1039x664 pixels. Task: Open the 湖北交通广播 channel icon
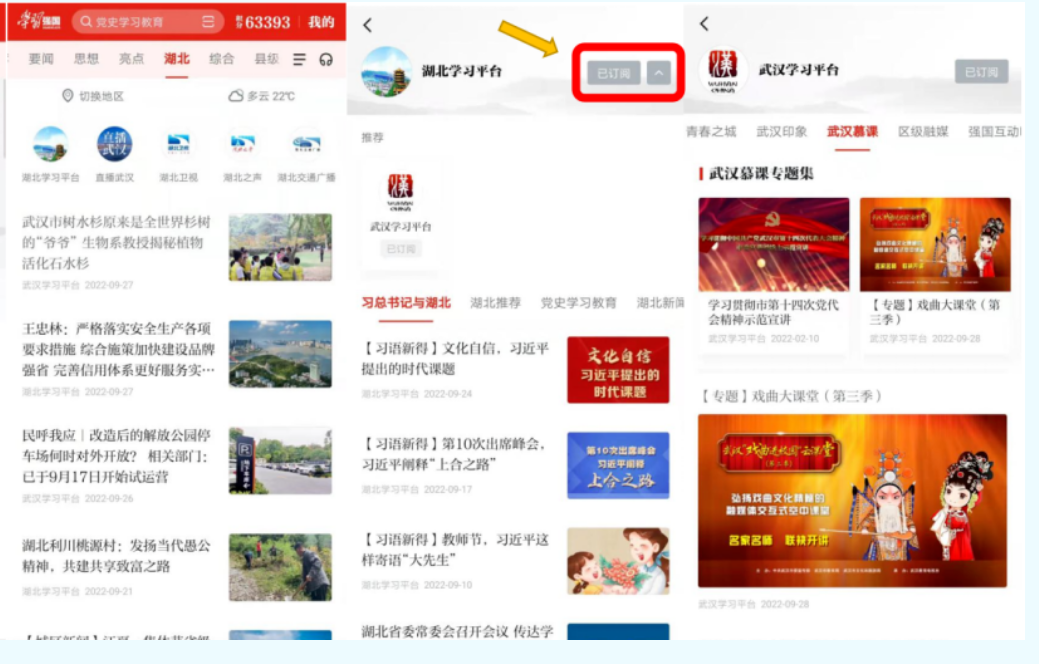point(306,145)
